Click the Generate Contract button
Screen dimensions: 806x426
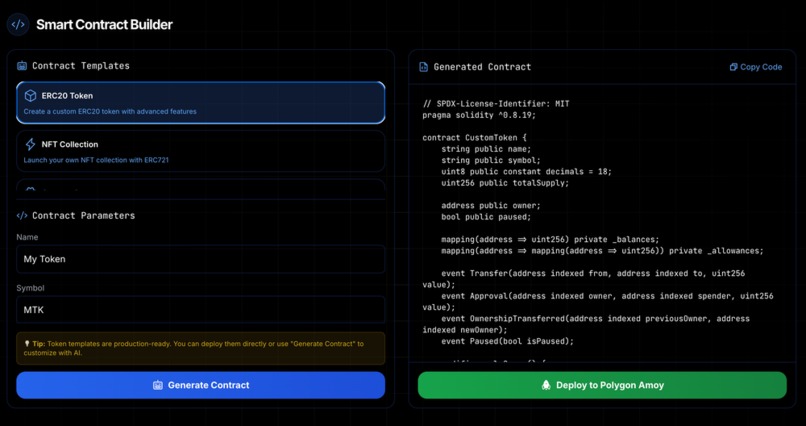(x=200, y=385)
